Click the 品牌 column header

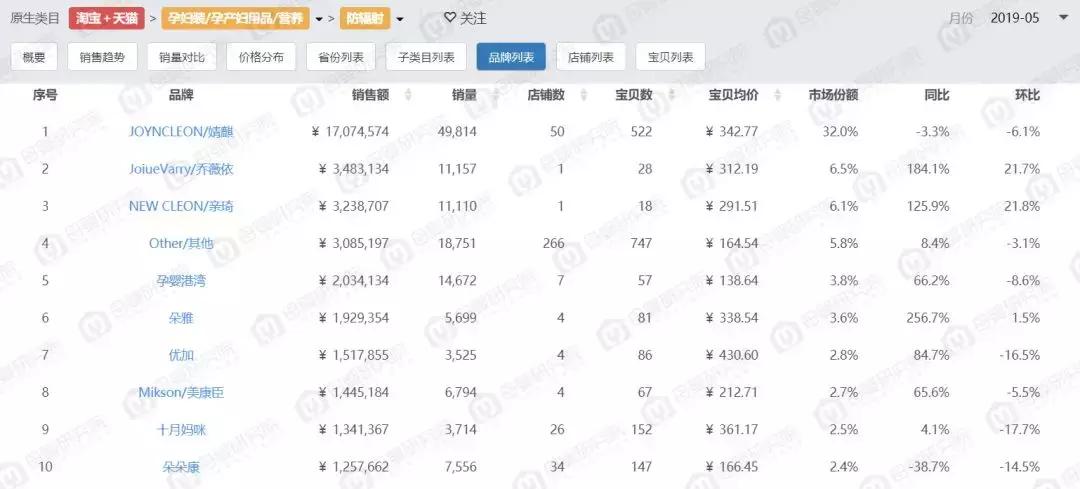(x=181, y=95)
